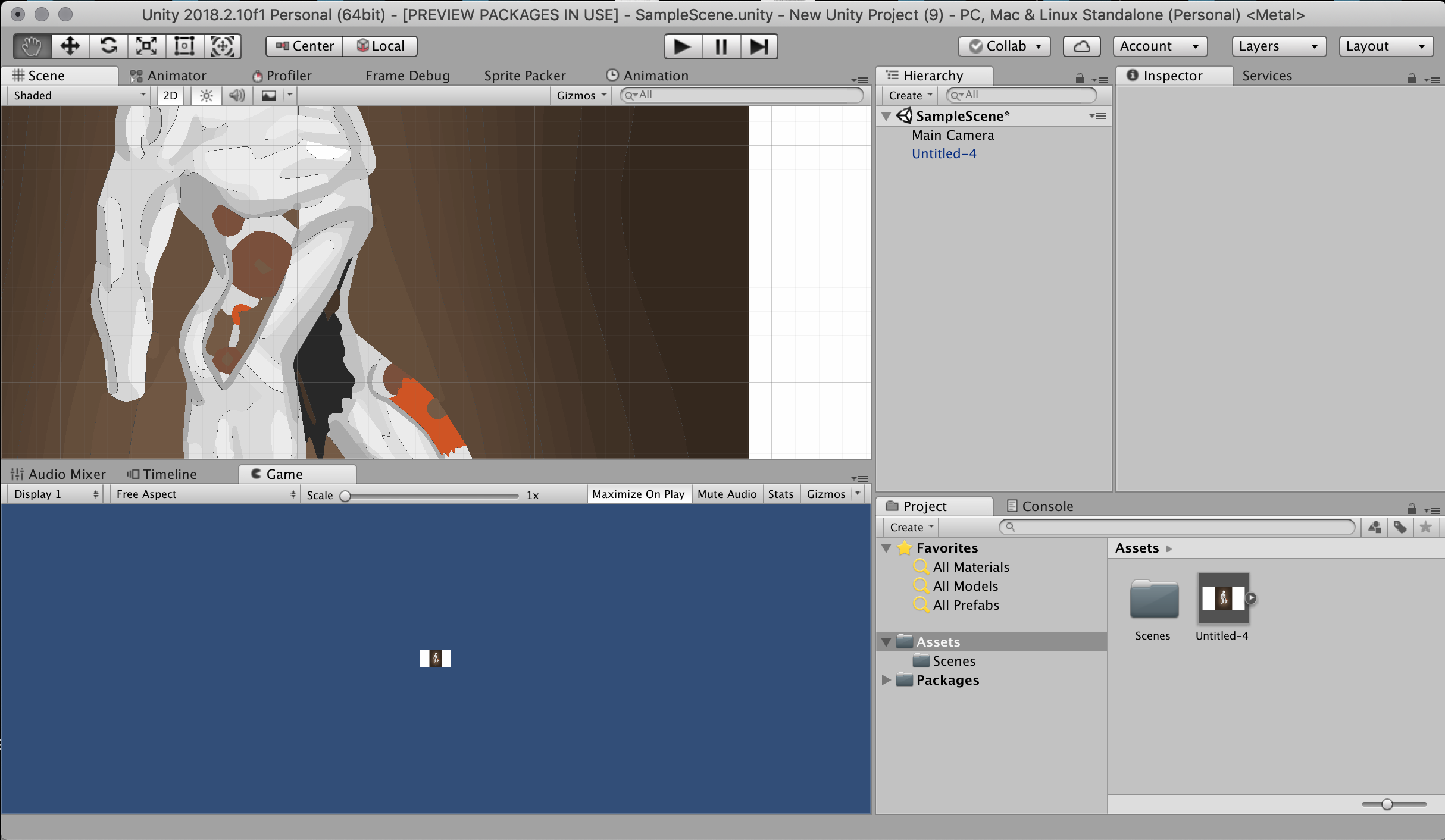This screenshot has height=840, width=1445.
Task: Open Scene view panel options menu
Action: click(x=860, y=80)
